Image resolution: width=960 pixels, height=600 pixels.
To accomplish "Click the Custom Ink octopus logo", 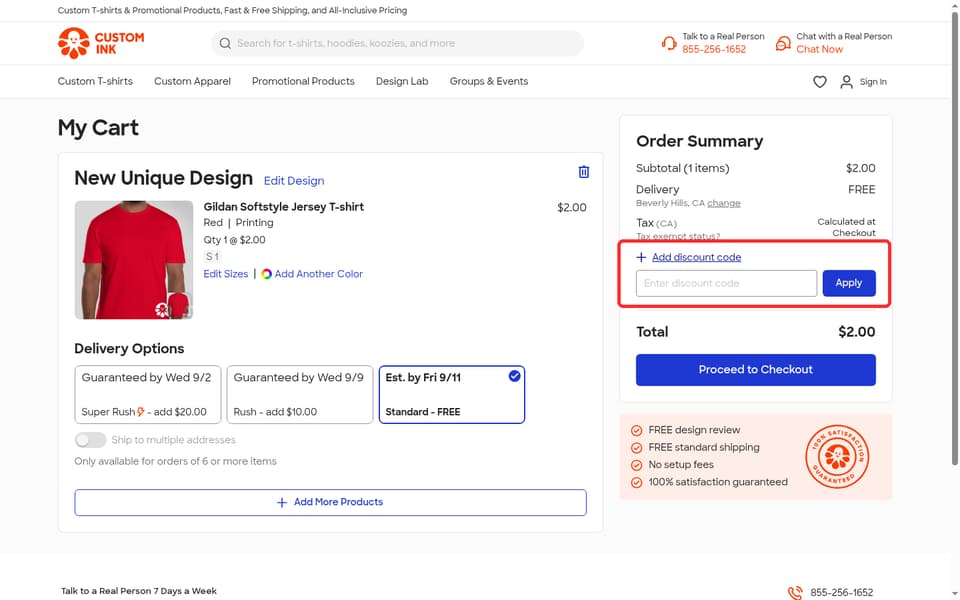I will coord(101,43).
